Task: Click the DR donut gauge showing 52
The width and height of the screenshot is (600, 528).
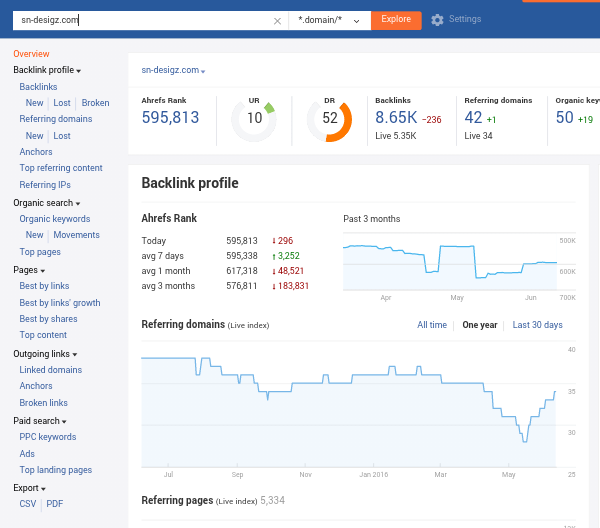Action: tap(329, 119)
